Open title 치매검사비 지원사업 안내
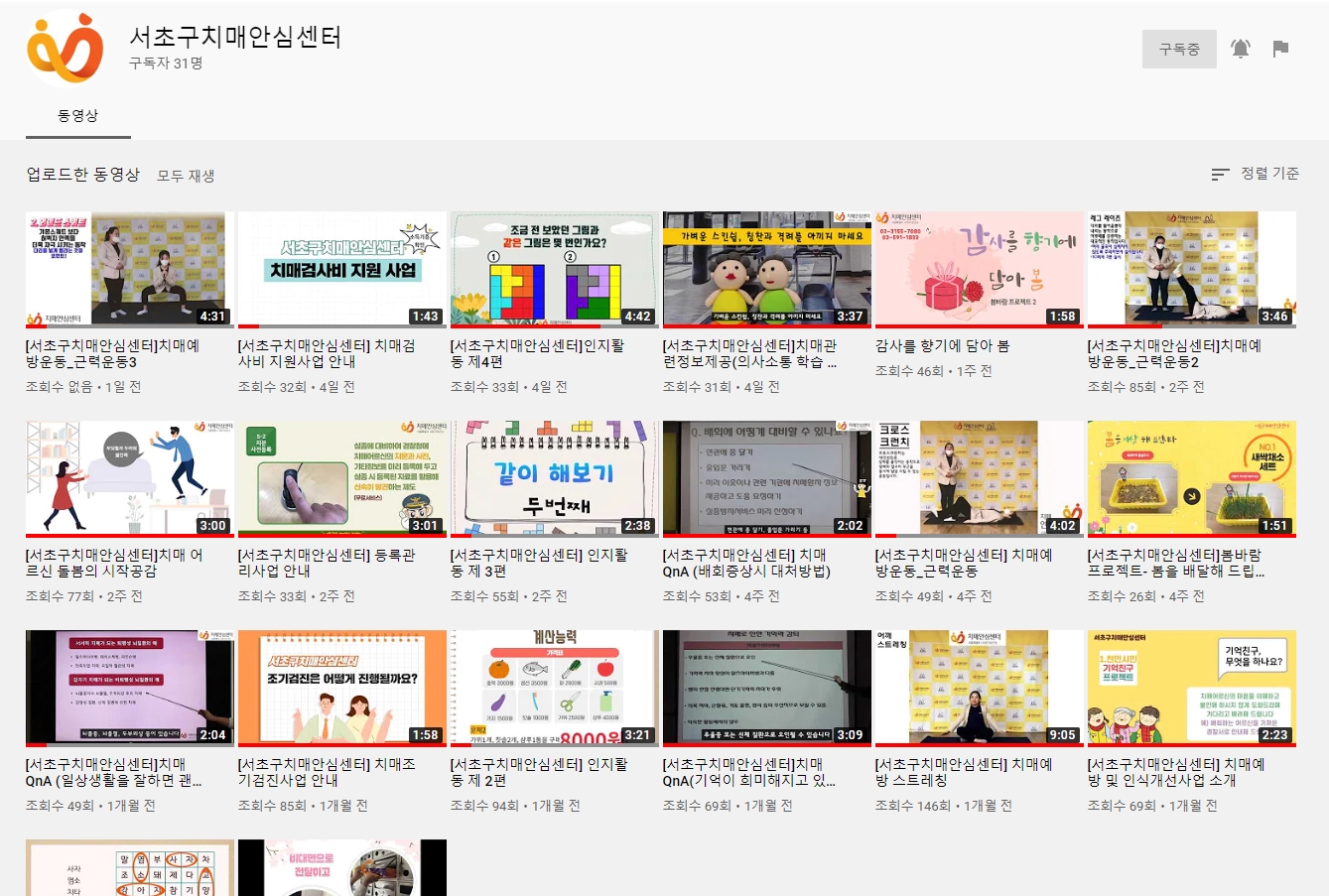The image size is (1329, 896). click(327, 354)
